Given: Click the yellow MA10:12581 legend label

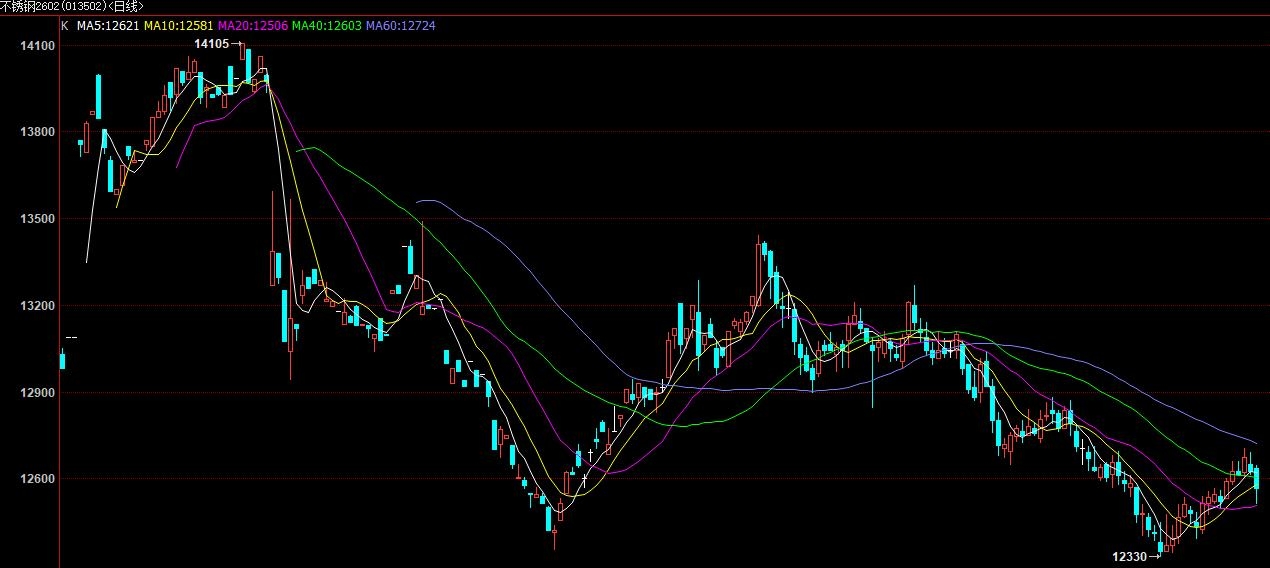Looking at the screenshot, I should coord(180,25).
